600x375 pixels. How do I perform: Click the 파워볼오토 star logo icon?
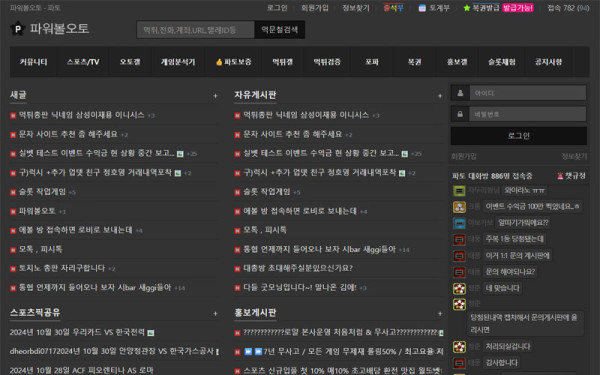tap(18, 29)
